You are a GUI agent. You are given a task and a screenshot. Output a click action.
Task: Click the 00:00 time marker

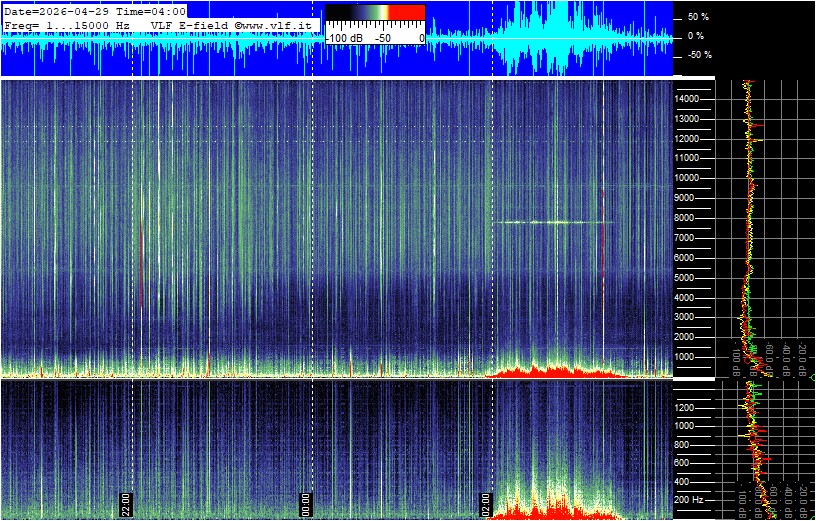point(307,502)
